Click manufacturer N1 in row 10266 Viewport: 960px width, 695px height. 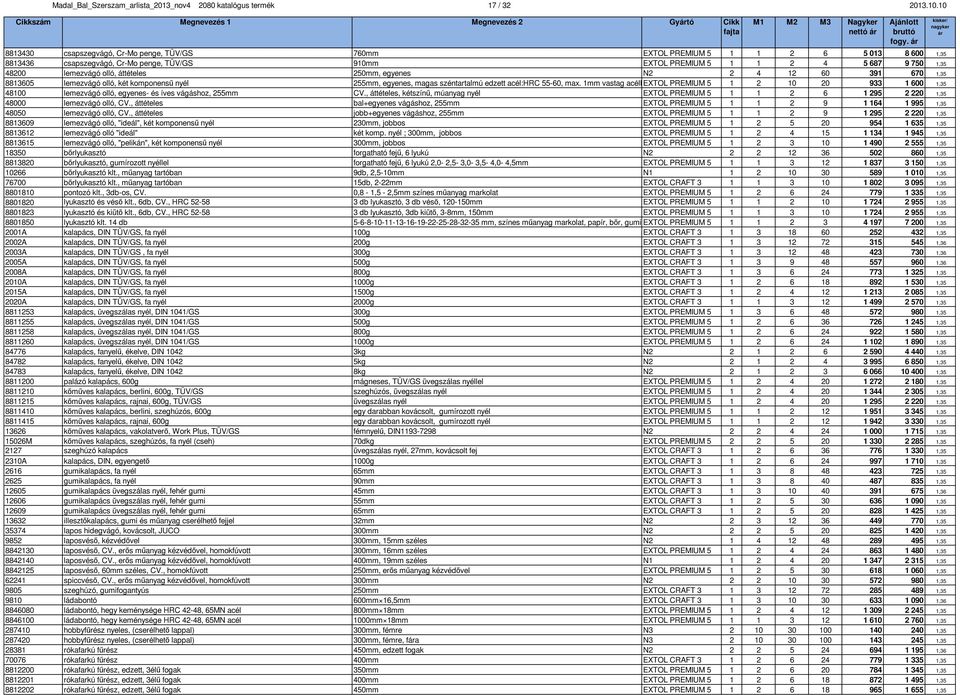tap(648, 173)
